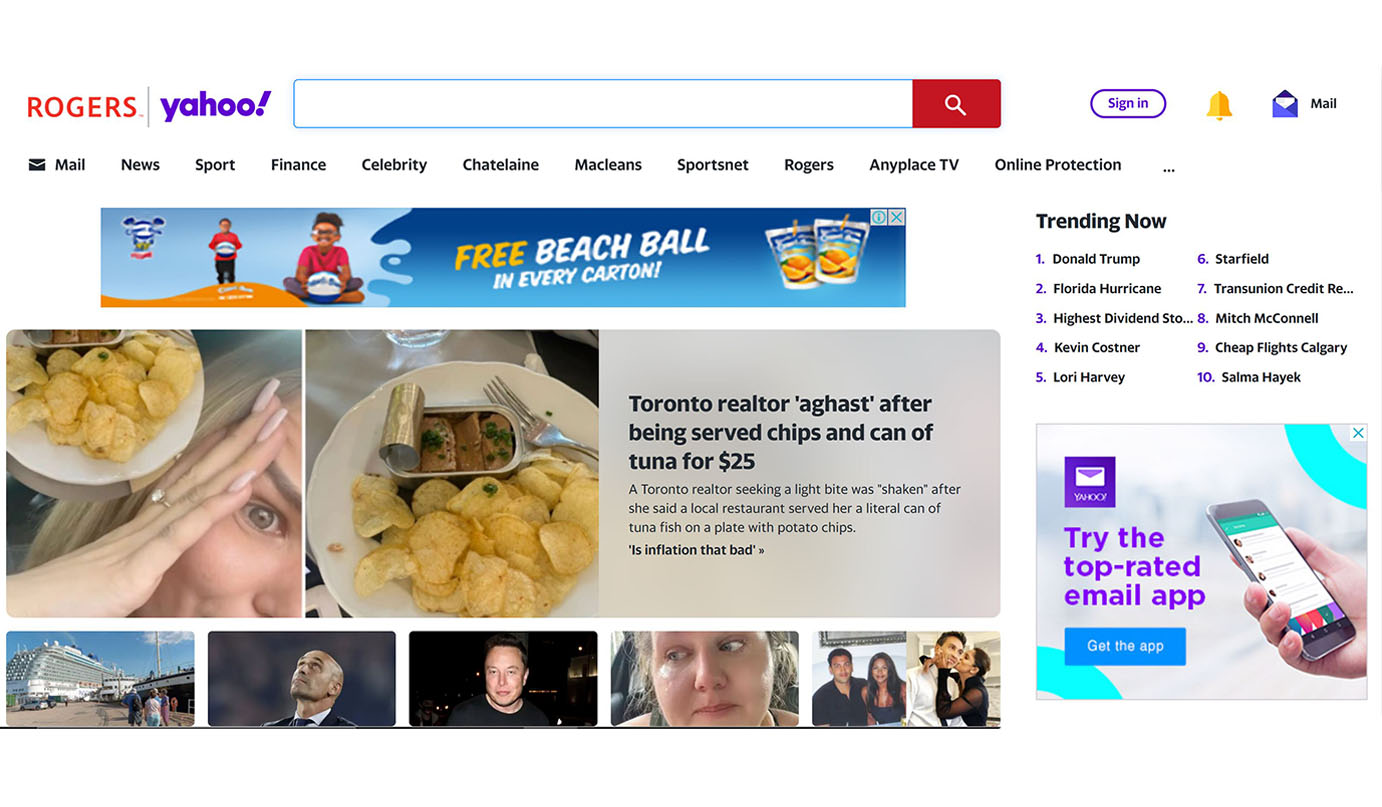Screen dimensions: 1382x807
Task: Select the Celebrity navigation item
Action: (394, 165)
